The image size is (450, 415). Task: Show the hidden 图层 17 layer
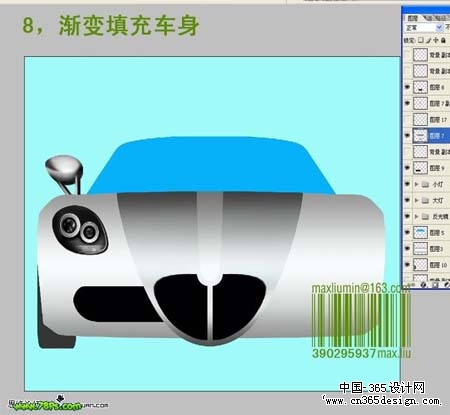pyautogui.click(x=407, y=119)
